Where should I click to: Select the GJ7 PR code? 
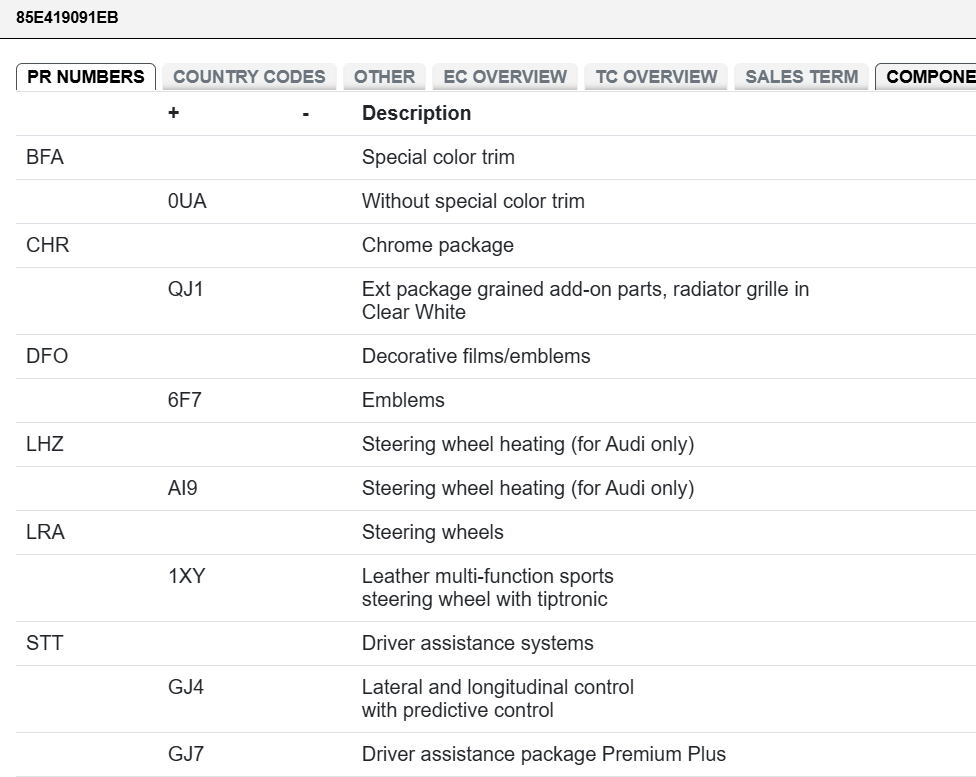coord(185,754)
